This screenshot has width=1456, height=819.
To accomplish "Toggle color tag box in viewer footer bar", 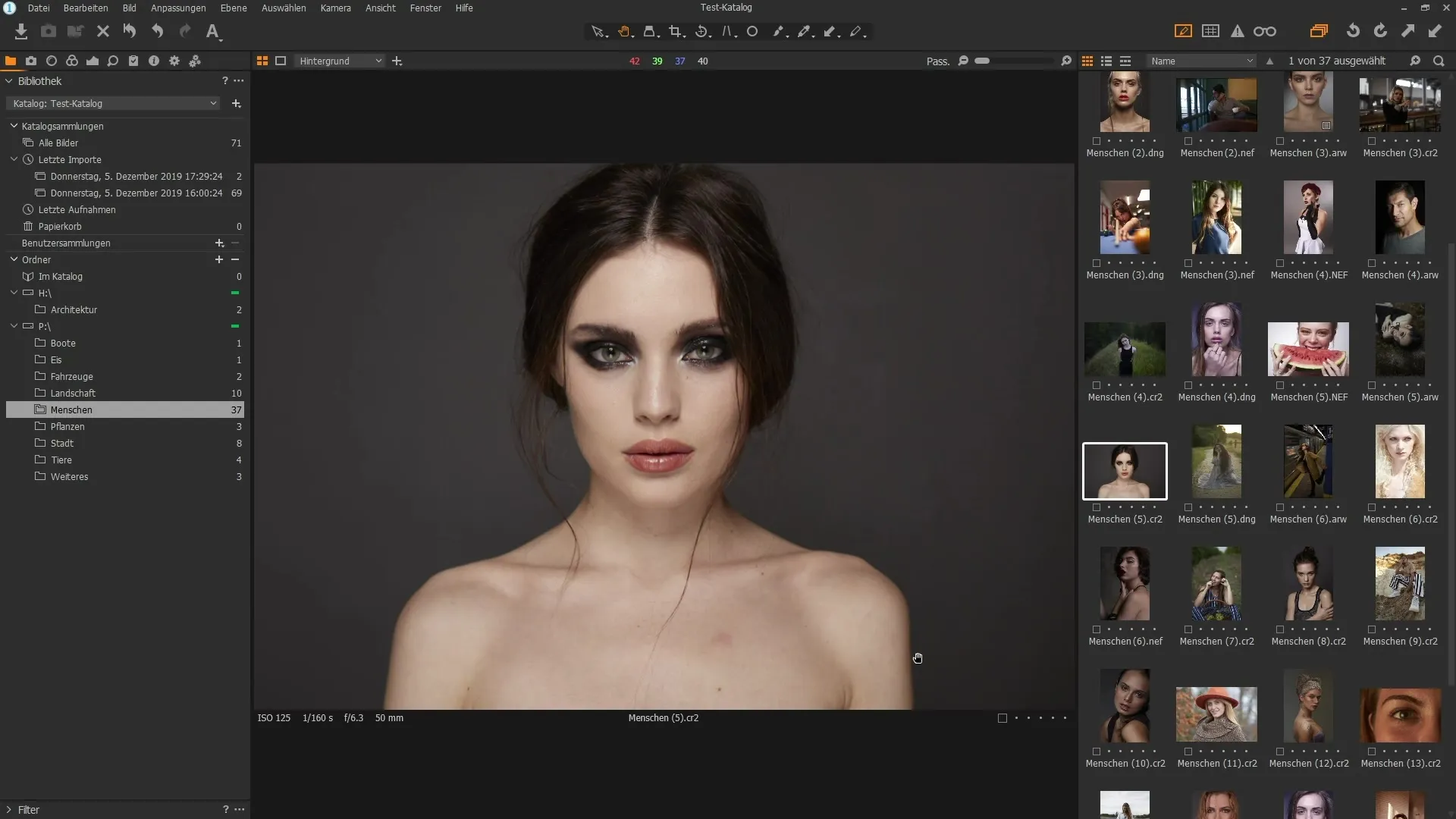I will click(x=1003, y=718).
